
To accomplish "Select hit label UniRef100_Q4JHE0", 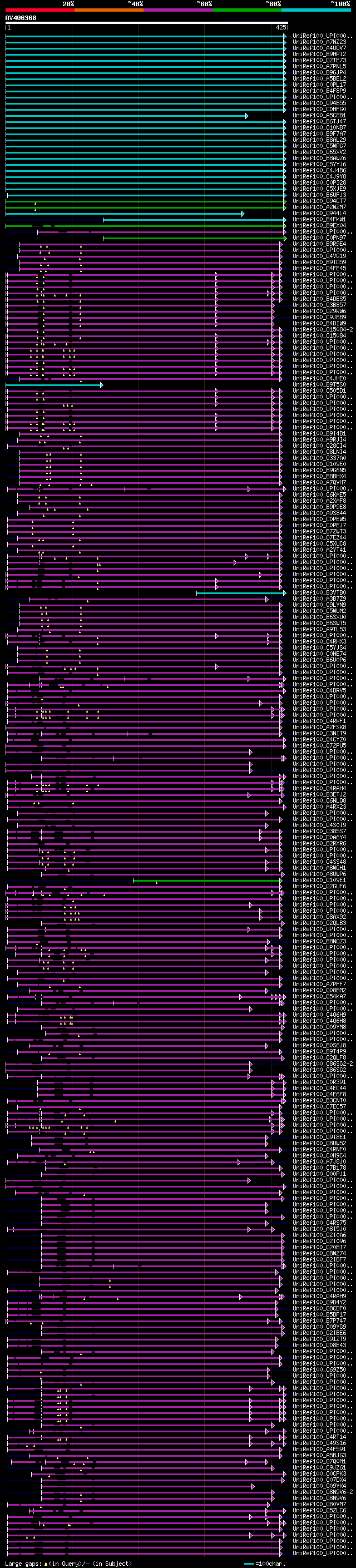I will tap(319, 379).
